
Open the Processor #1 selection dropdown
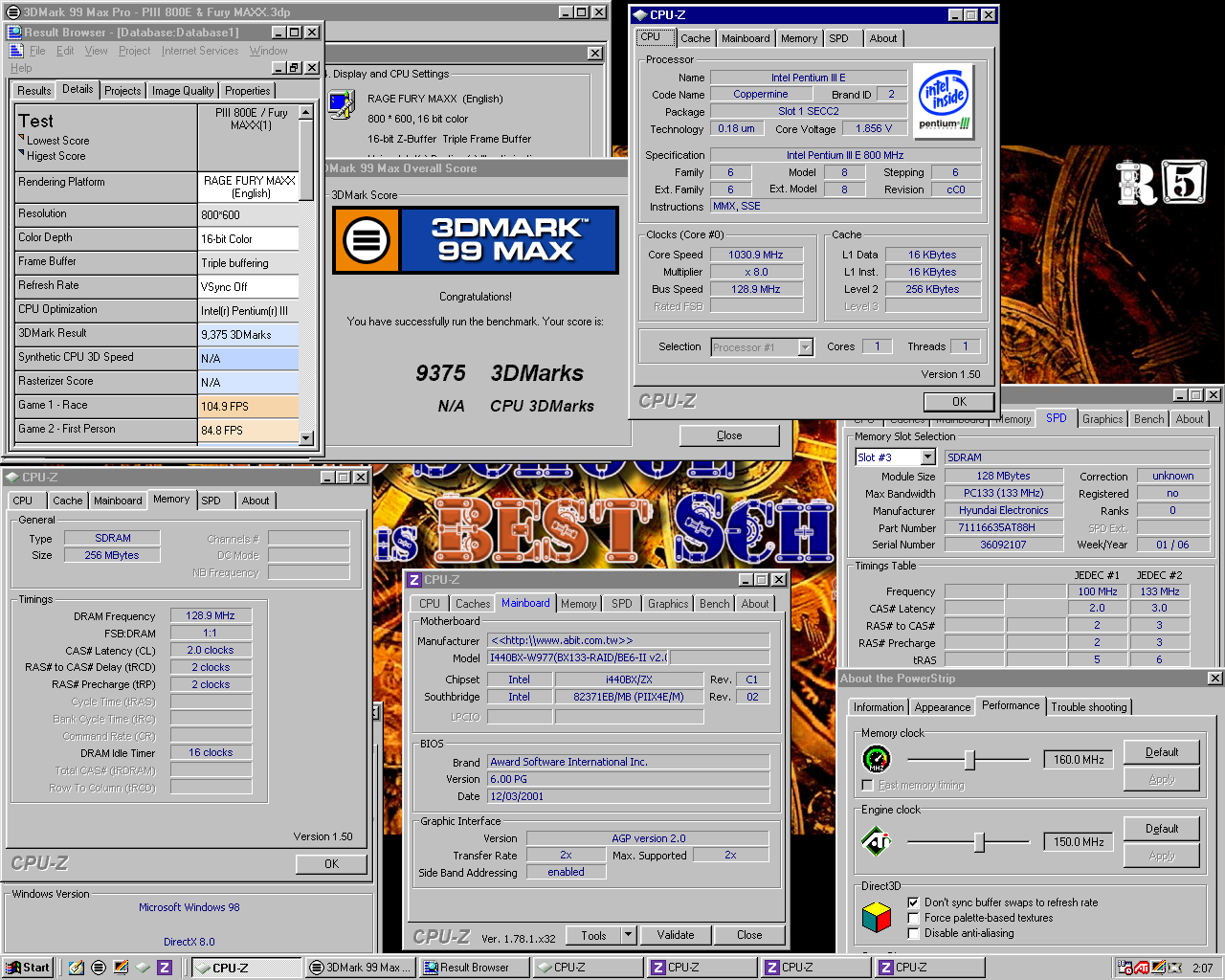pyautogui.click(x=806, y=347)
